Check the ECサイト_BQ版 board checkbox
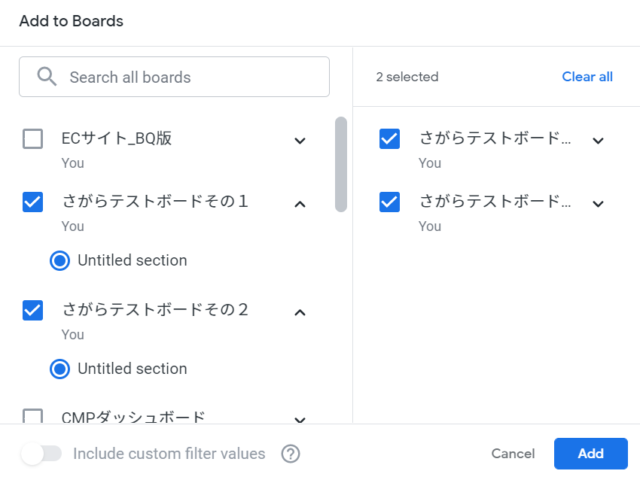The height and width of the screenshot is (477, 640). point(33,139)
